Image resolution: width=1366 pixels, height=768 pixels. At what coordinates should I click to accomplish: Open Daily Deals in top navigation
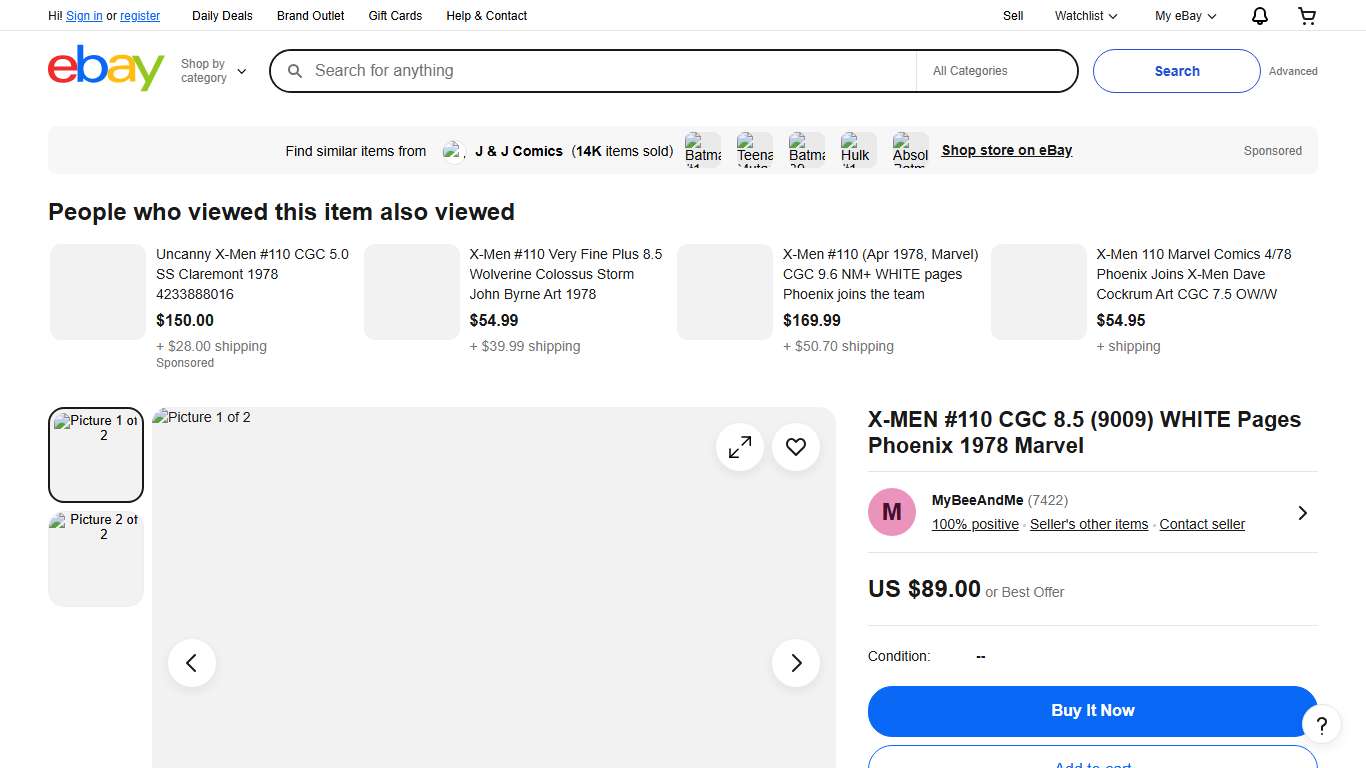(x=222, y=16)
